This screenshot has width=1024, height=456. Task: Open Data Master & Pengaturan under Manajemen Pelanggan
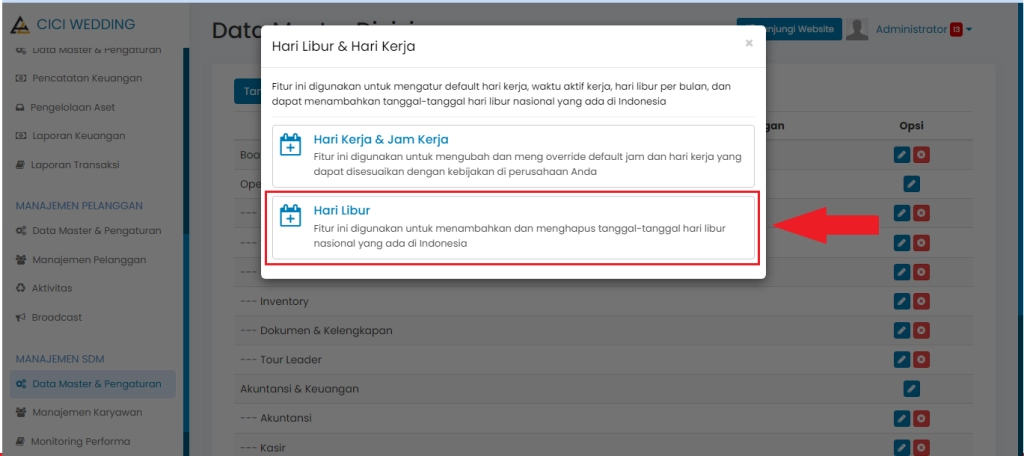click(x=88, y=231)
